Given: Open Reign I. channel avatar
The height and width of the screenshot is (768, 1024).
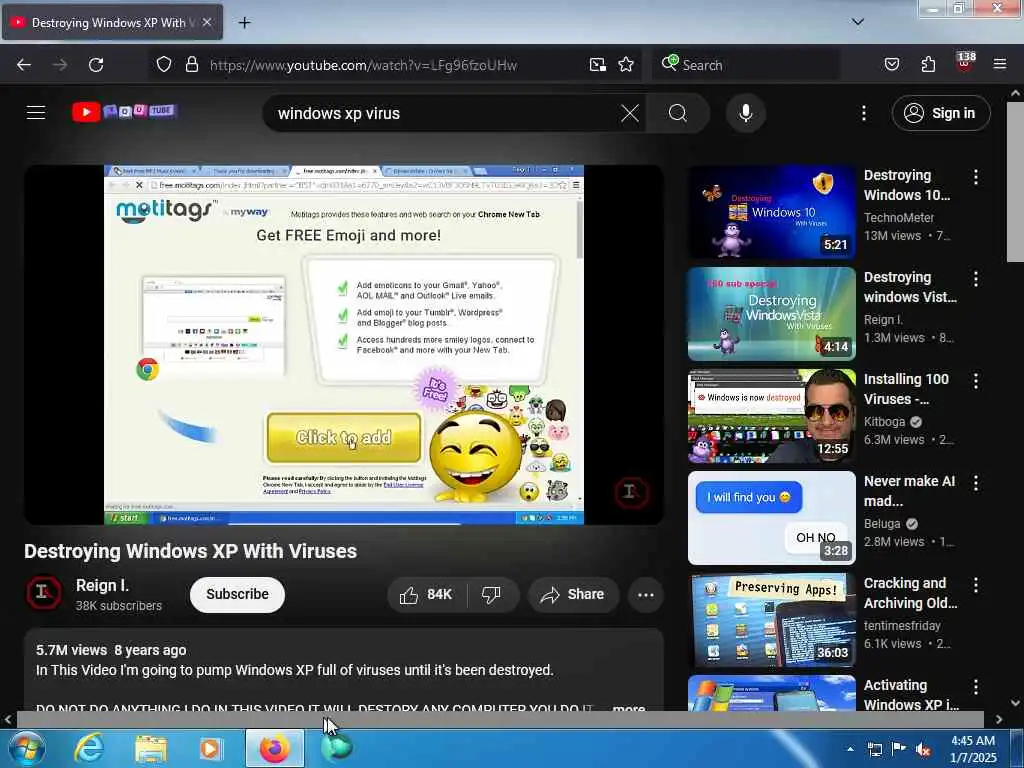Looking at the screenshot, I should click(x=44, y=593).
